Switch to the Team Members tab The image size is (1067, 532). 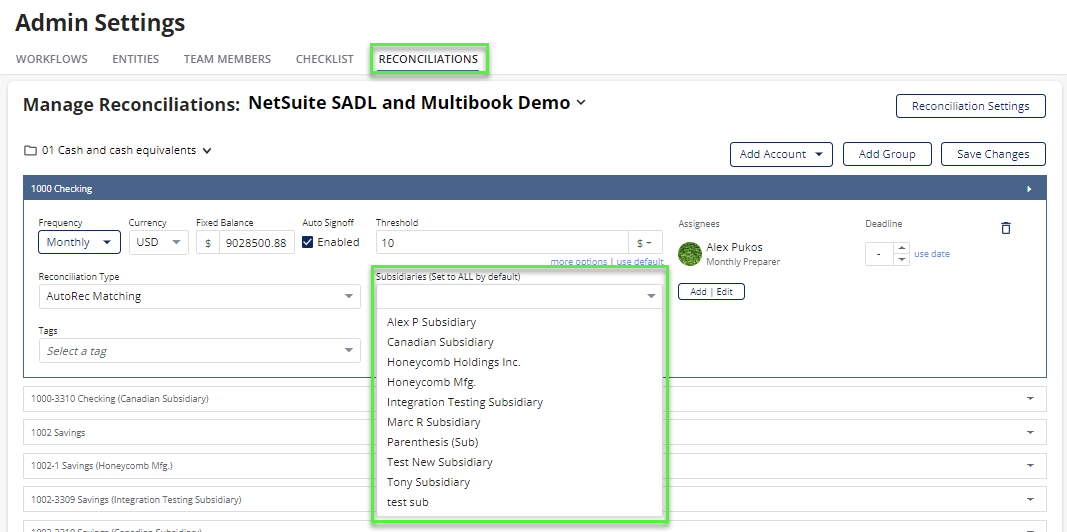click(227, 59)
